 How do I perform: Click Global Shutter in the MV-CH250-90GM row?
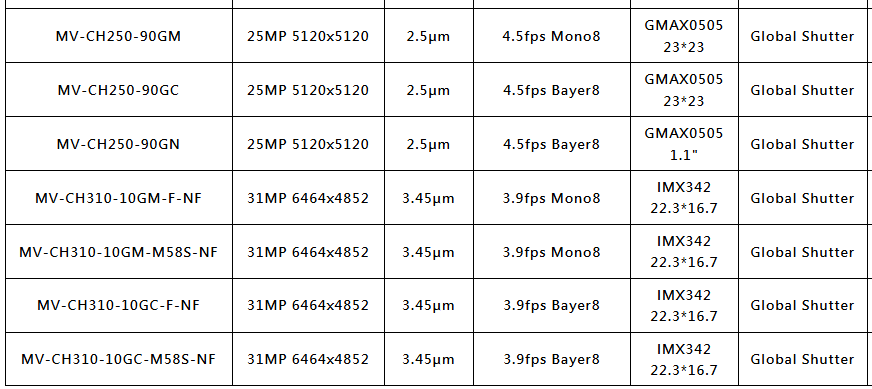802,36
